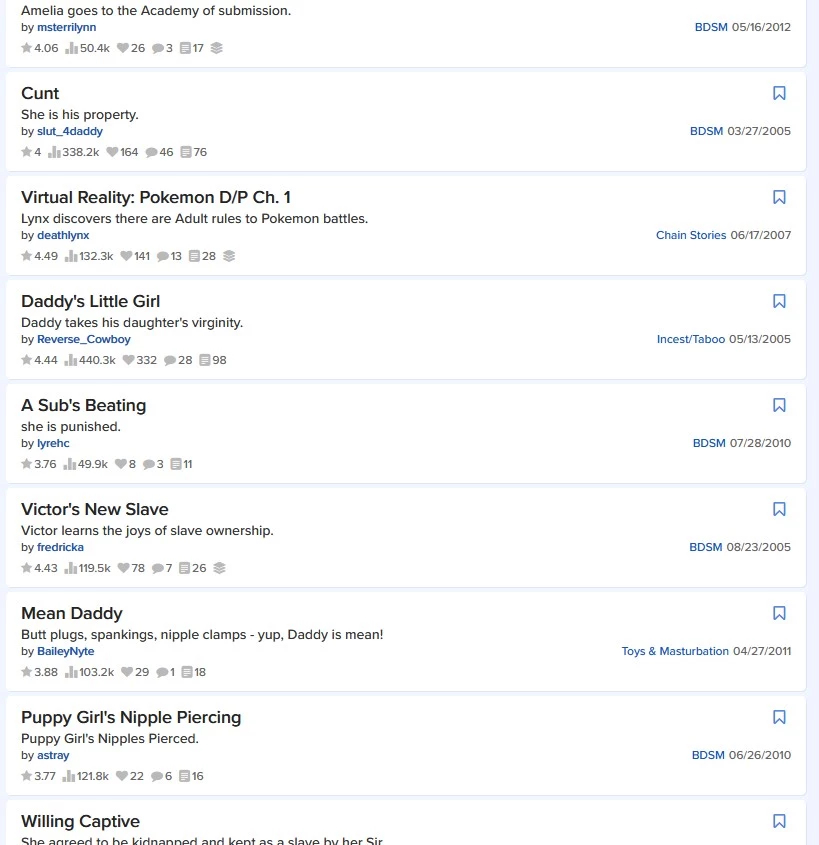Image resolution: width=819 pixels, height=845 pixels.
Task: Click the comments bubble icon showing 7
Action: pyautogui.click(x=158, y=569)
